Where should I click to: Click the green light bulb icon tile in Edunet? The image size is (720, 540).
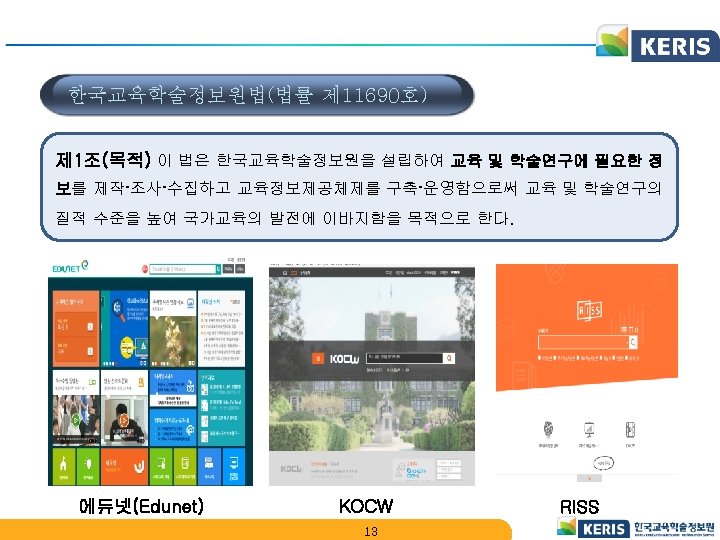(88, 466)
